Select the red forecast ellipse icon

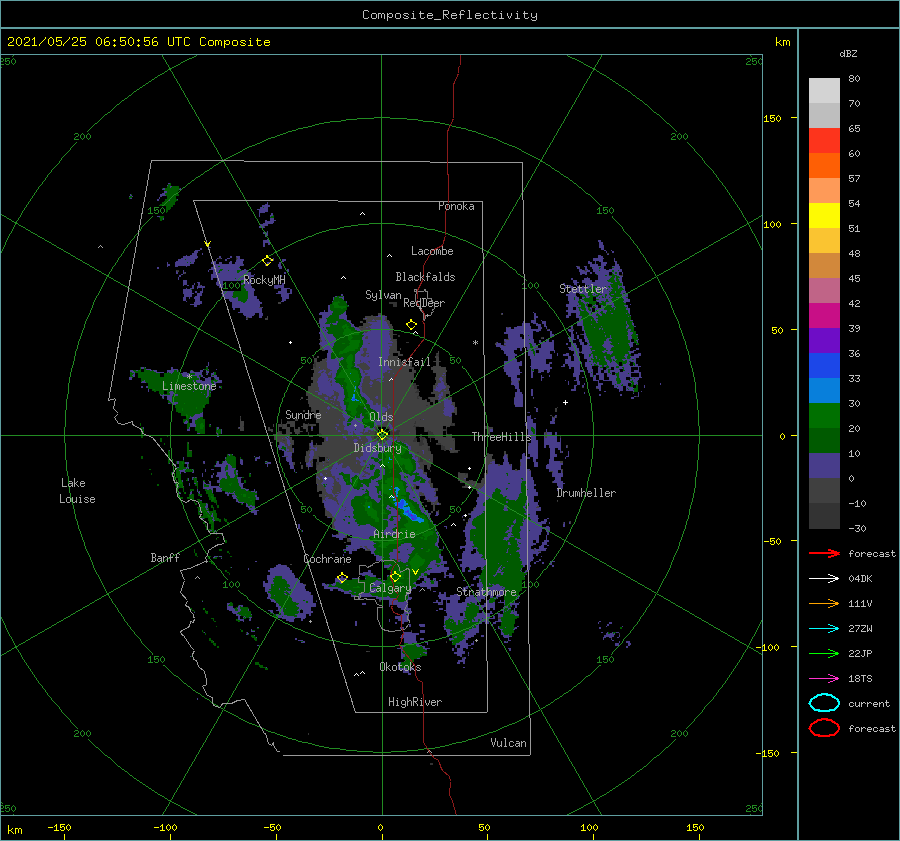[x=824, y=728]
